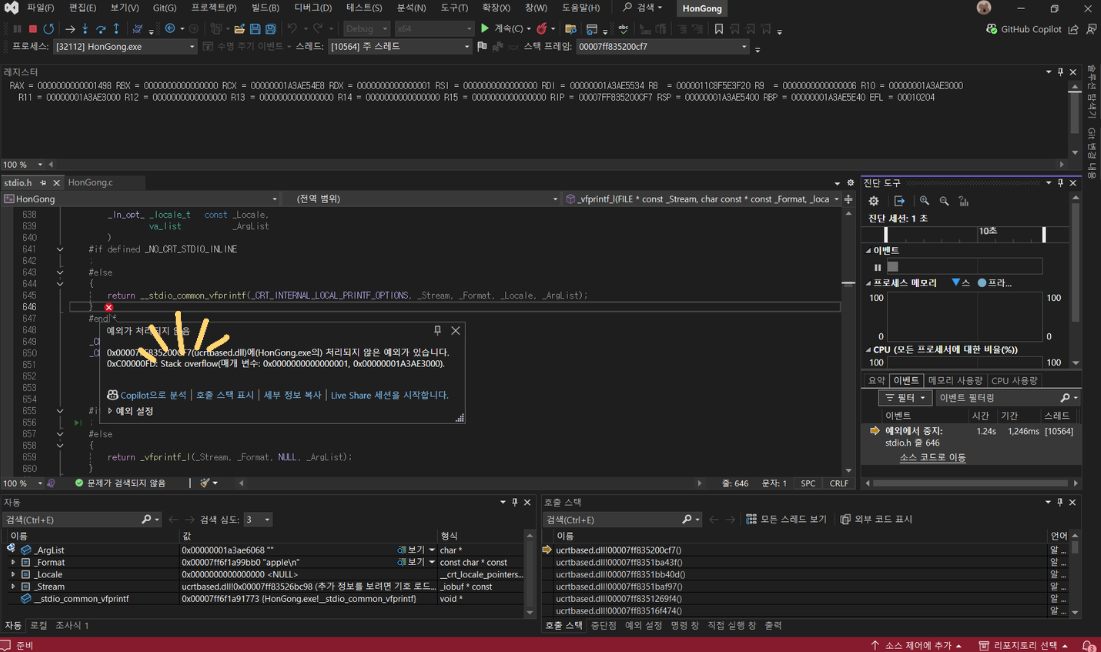1101x652 pixels.
Task: Click the diagnostic session timeline ruler
Action: (x=965, y=234)
